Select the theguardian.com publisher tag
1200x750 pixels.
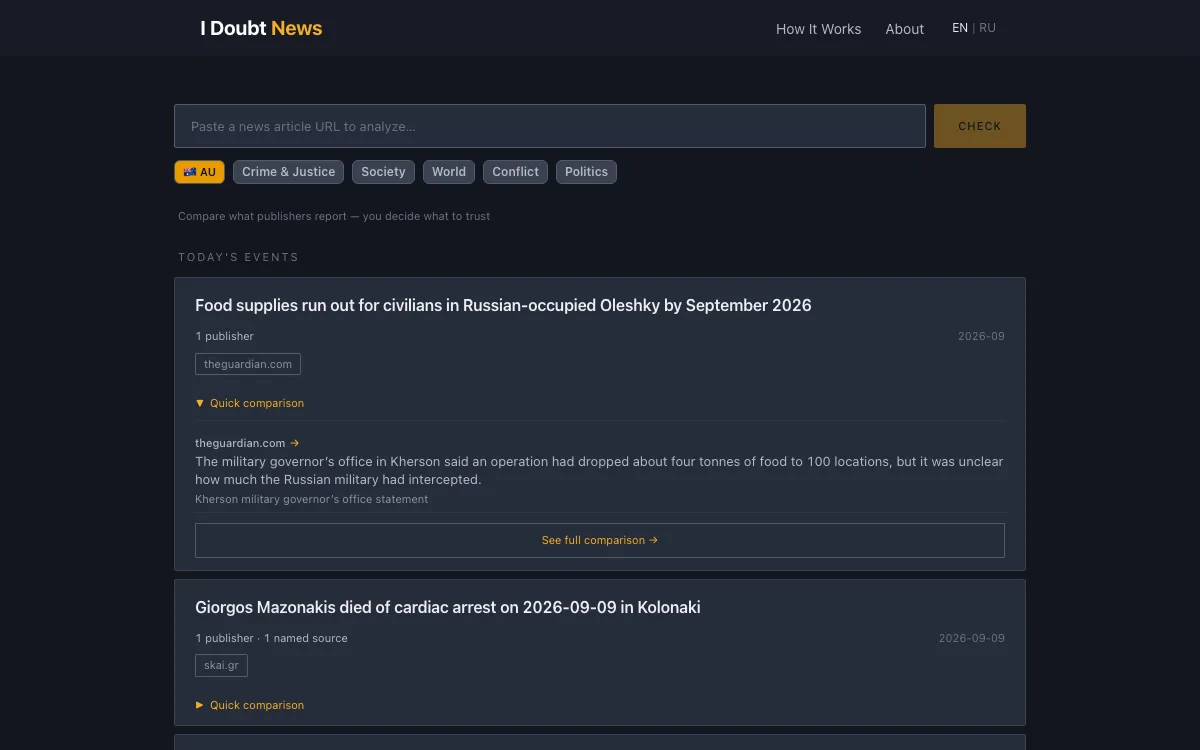248,364
